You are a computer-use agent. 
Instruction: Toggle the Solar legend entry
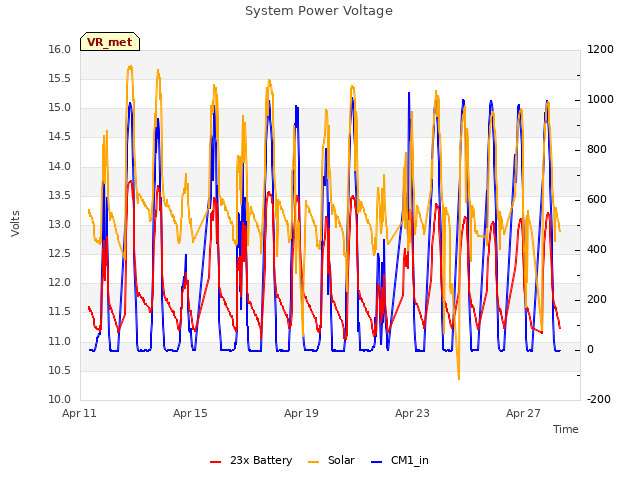[331, 460]
